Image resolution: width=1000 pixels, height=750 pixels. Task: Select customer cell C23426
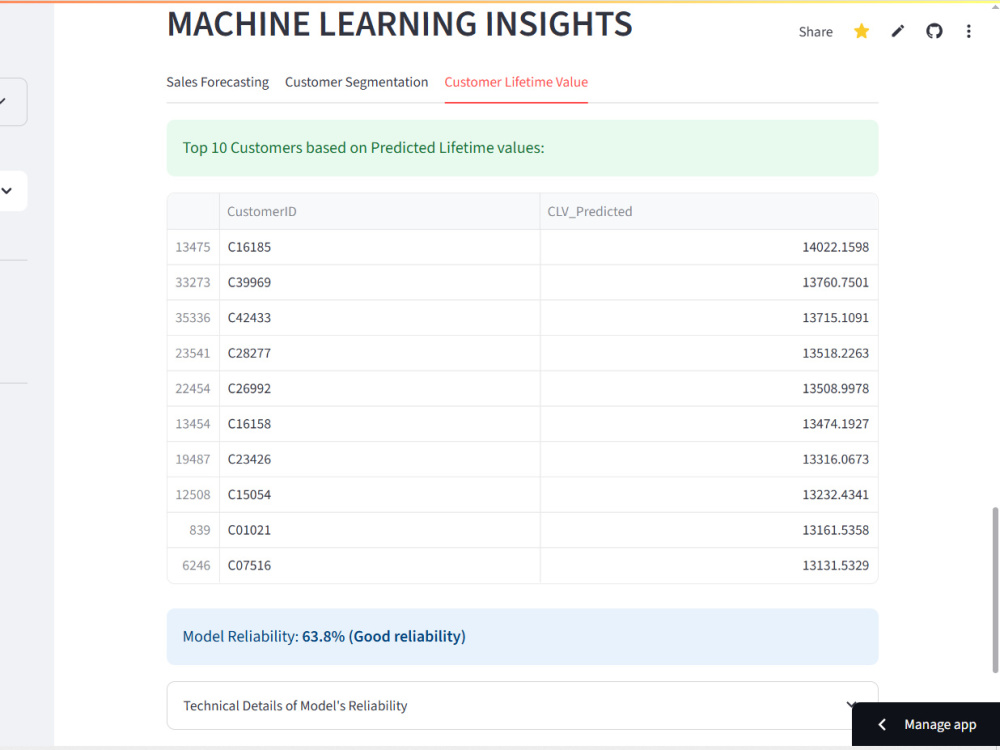point(379,459)
